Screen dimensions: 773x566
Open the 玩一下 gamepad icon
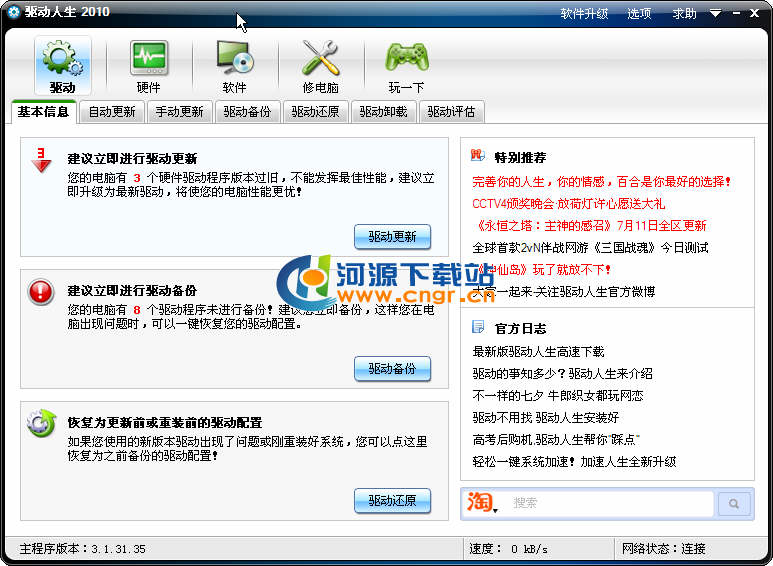pyautogui.click(x=407, y=66)
